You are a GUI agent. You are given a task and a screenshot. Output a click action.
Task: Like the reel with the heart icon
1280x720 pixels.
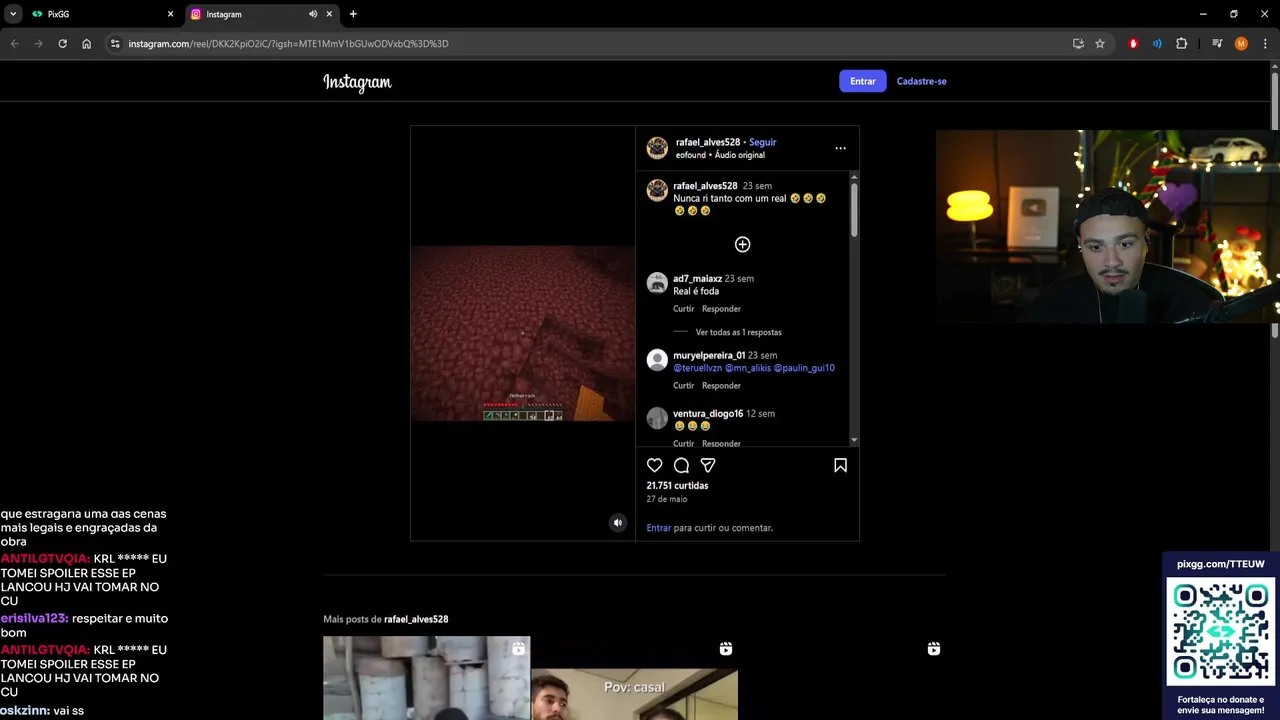654,465
